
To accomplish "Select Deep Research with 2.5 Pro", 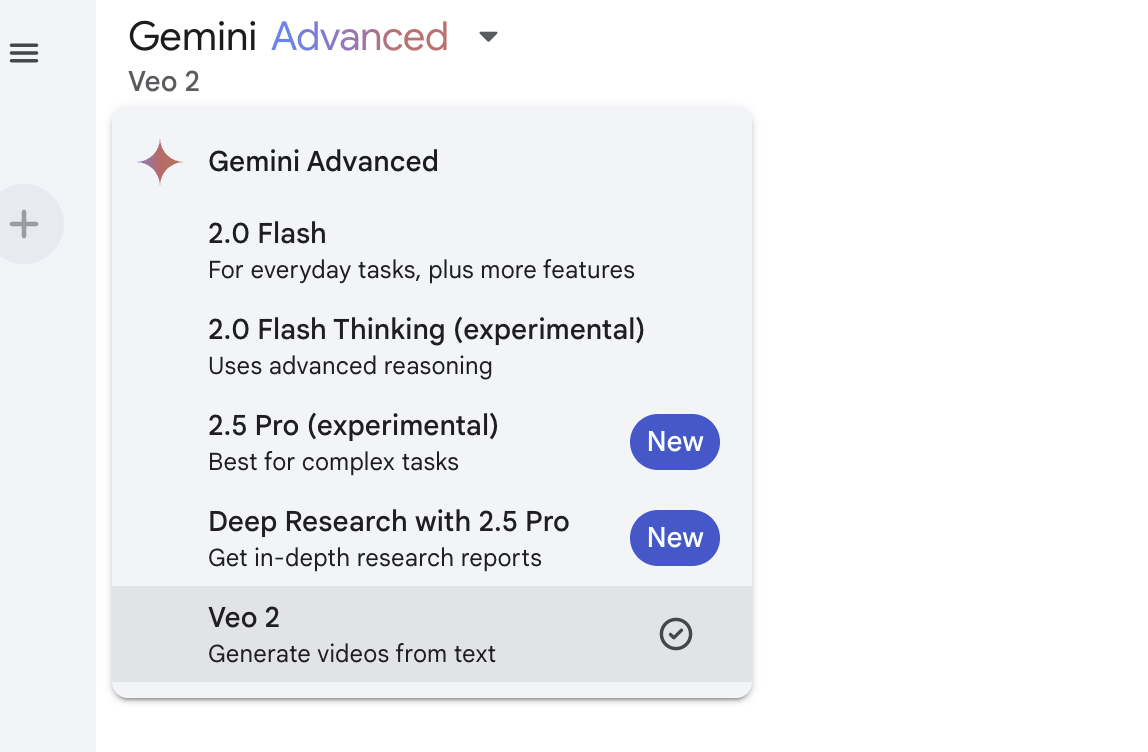I will (x=432, y=538).
